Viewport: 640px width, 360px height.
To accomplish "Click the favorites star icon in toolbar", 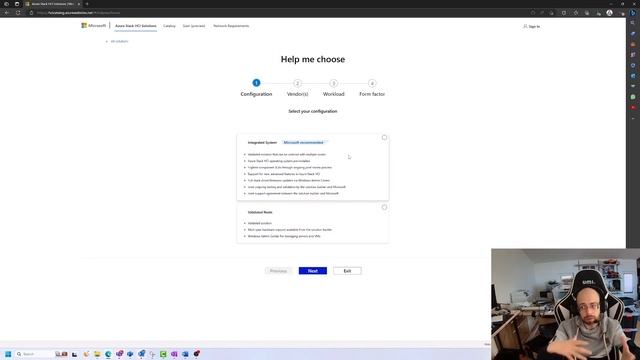I will pos(576,13).
